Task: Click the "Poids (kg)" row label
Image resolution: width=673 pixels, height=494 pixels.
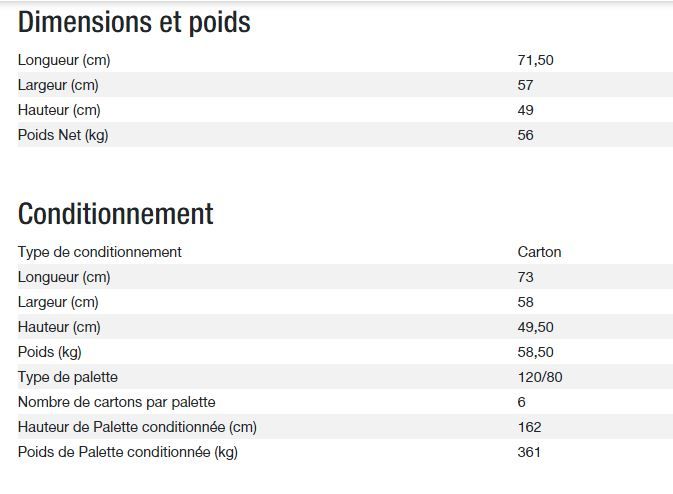Action: pos(51,352)
